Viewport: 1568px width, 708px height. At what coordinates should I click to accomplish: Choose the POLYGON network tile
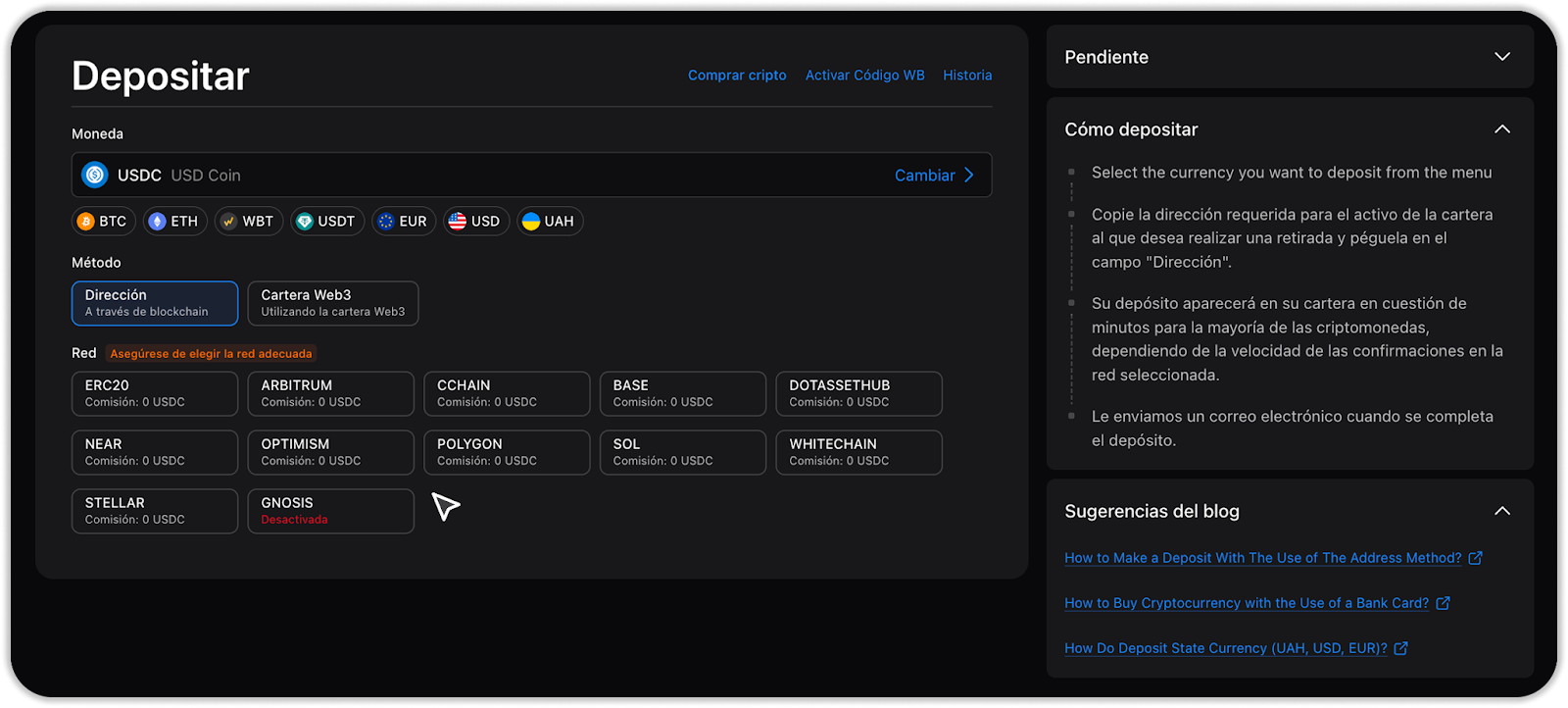click(507, 452)
